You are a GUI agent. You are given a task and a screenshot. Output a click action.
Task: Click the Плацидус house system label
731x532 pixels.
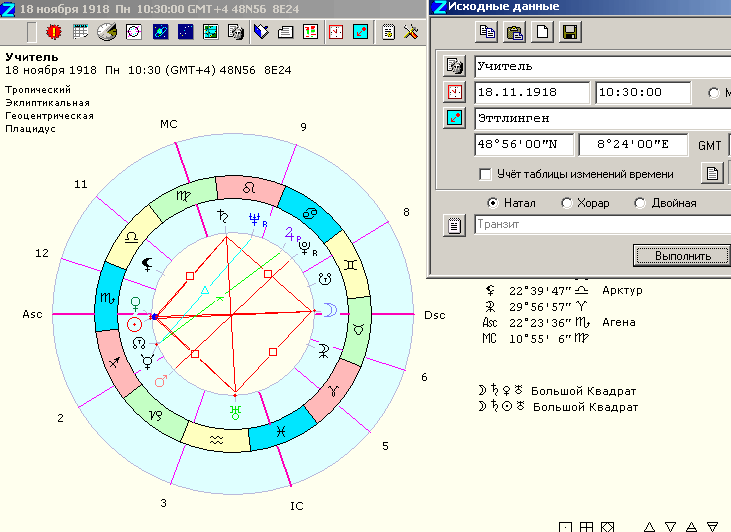[30, 129]
